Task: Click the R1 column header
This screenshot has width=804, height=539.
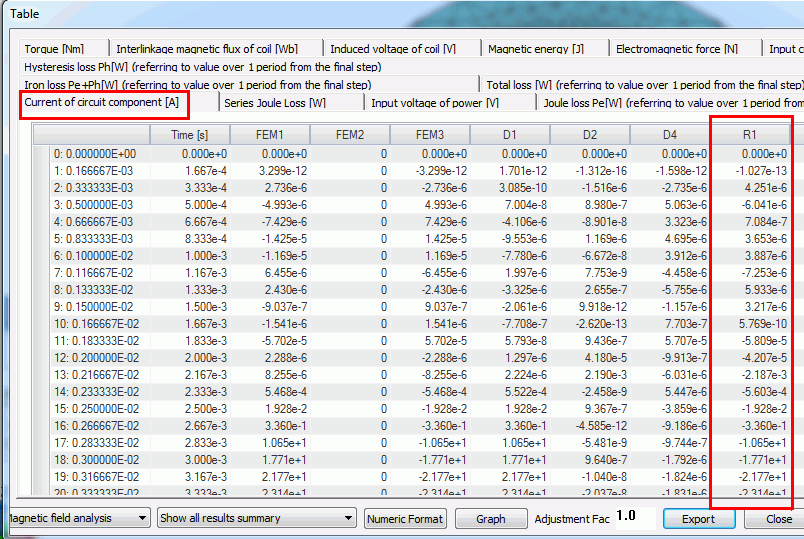Action: point(750,135)
